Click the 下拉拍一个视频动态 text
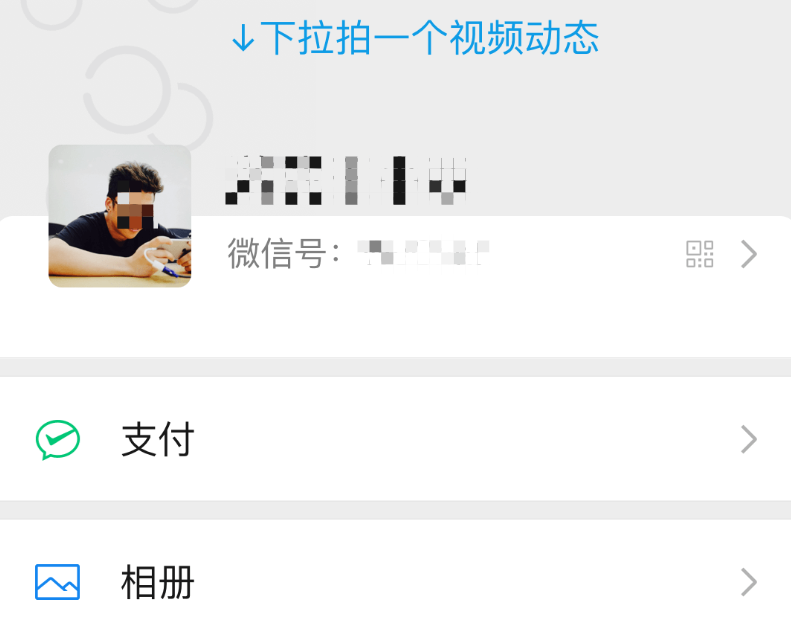Image resolution: width=791 pixels, height=629 pixels. click(429, 38)
